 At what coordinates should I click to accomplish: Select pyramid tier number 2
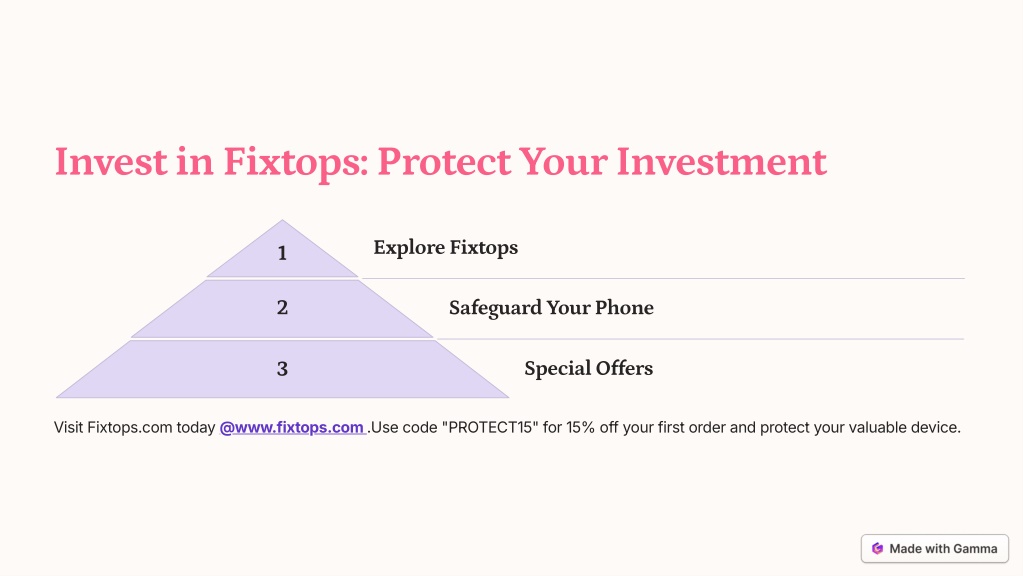[x=282, y=309]
